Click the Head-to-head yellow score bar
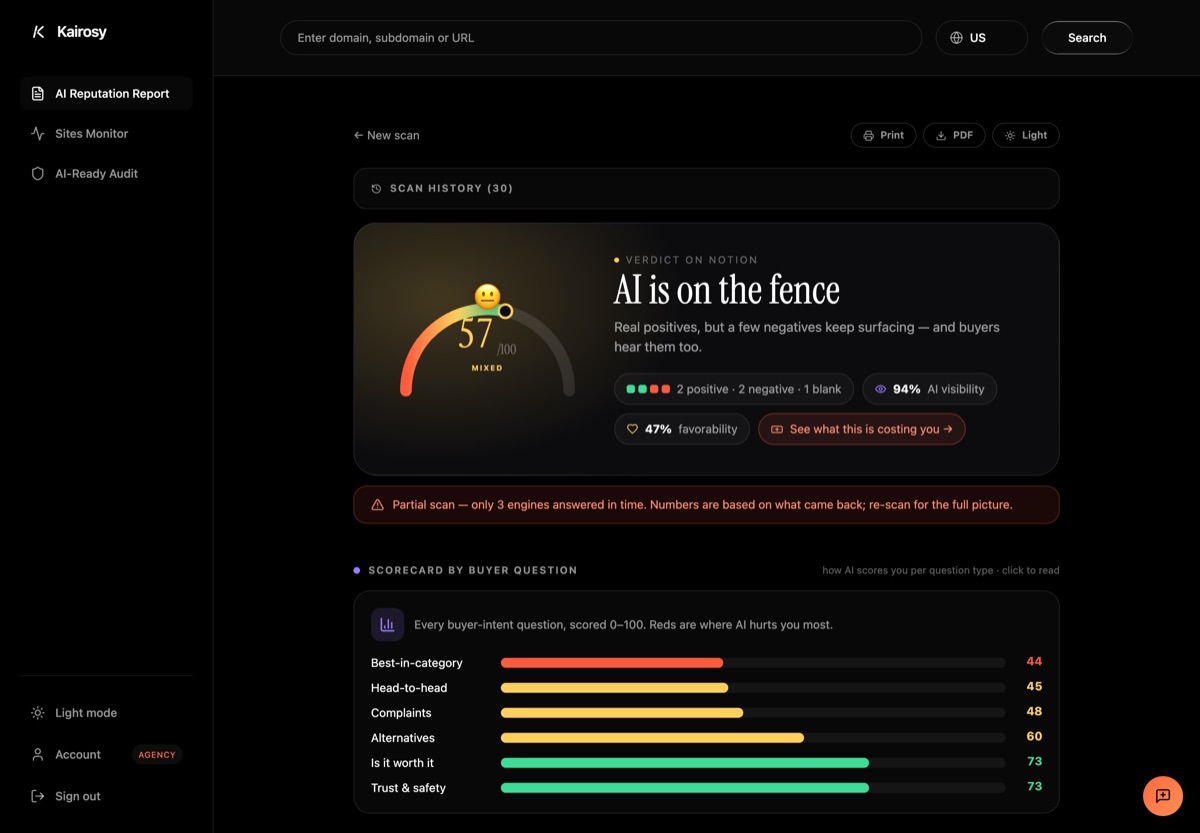1200x833 pixels. pyautogui.click(x=614, y=687)
